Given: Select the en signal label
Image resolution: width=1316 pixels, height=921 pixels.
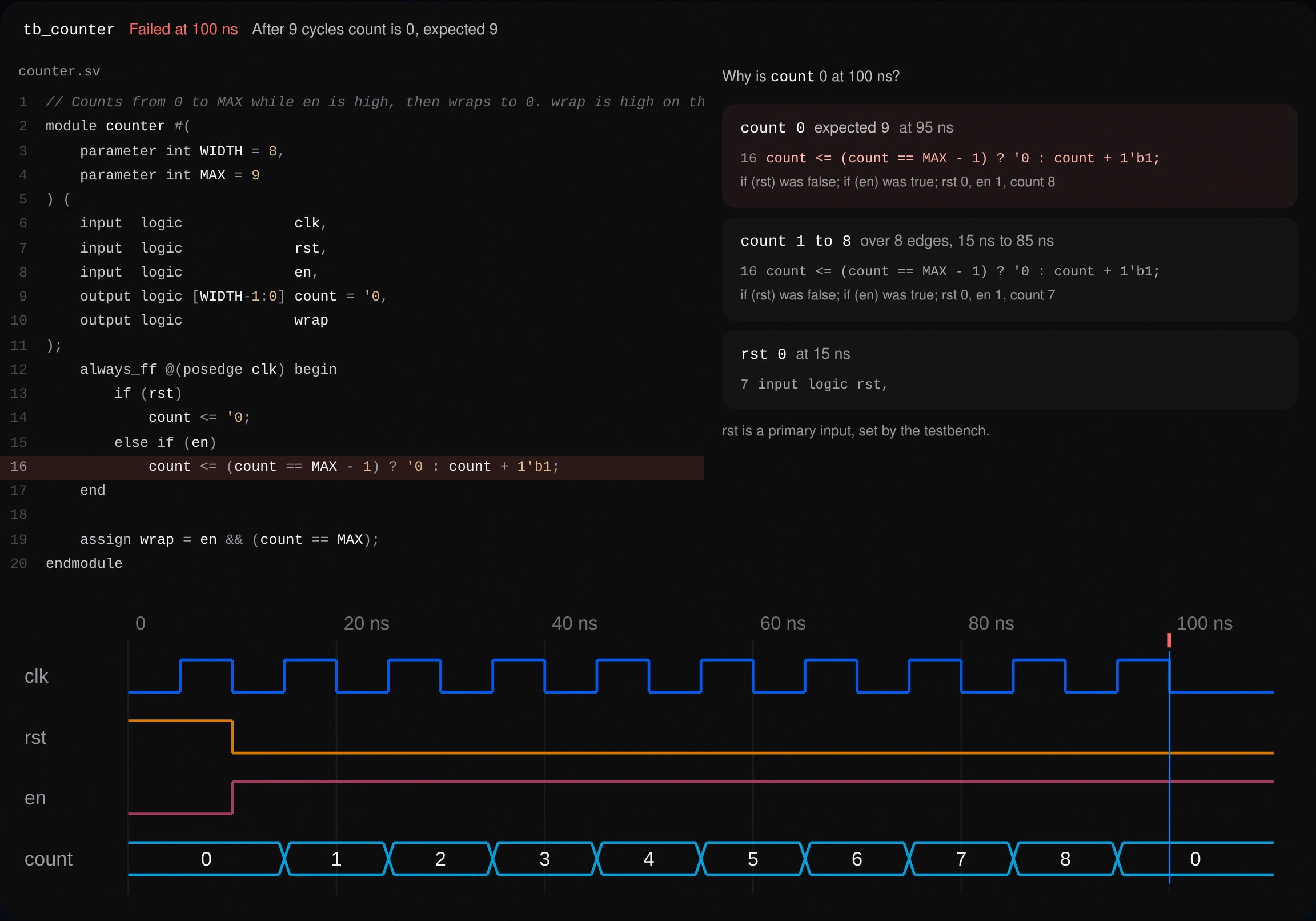Looking at the screenshot, I should click(x=35, y=798).
